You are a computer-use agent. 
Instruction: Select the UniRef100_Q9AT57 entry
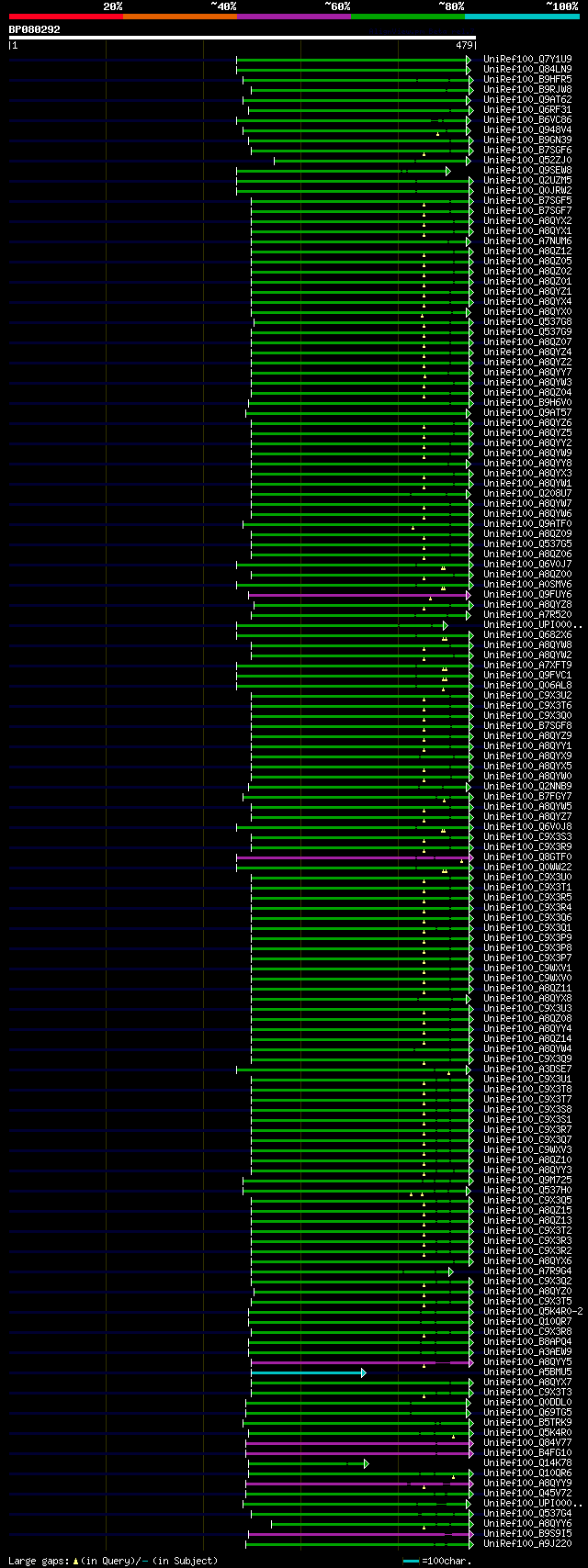pyautogui.click(x=527, y=412)
